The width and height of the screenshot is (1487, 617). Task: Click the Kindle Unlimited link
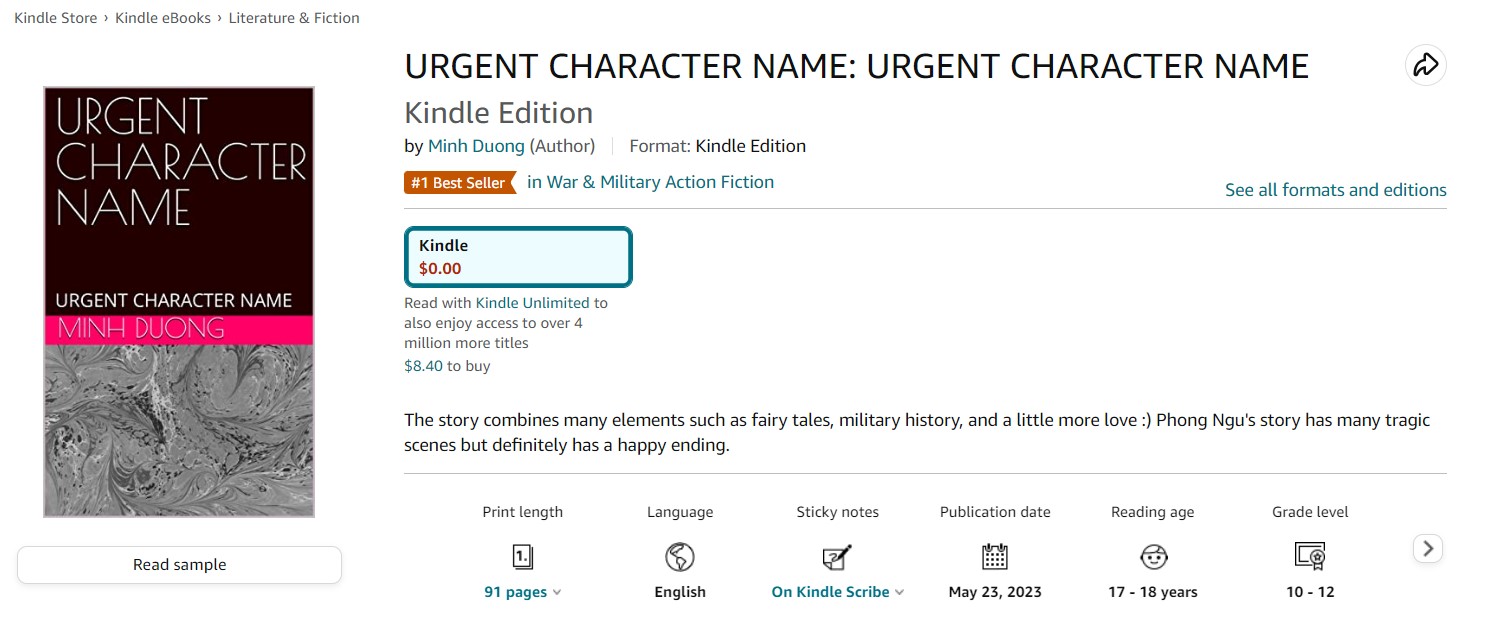532,303
